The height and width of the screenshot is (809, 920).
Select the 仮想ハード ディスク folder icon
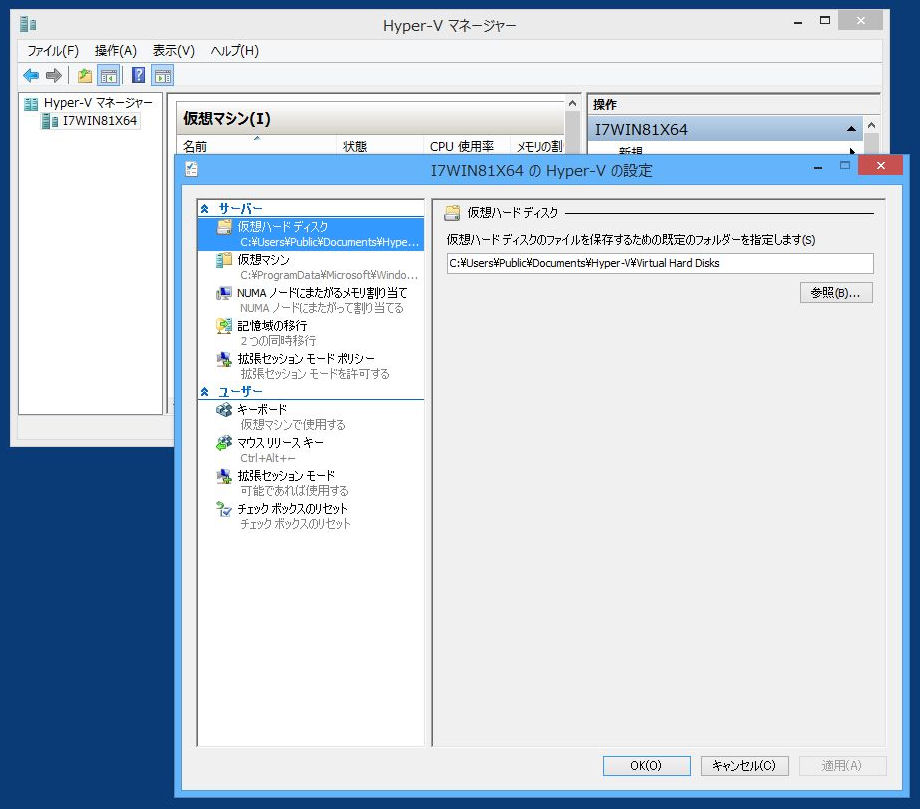[x=224, y=227]
